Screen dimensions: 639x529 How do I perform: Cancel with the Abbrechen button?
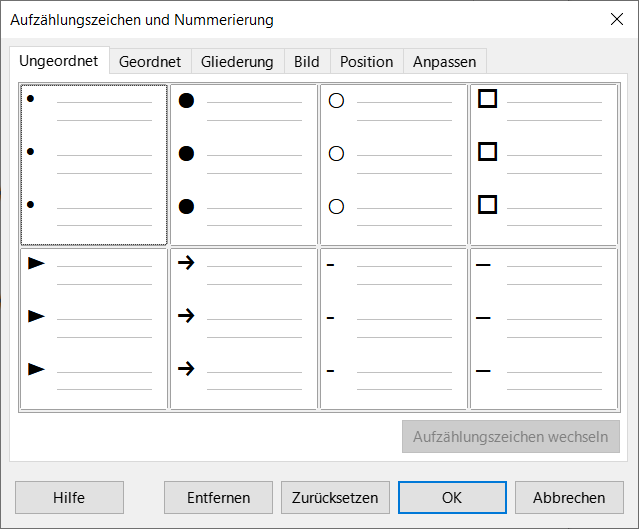click(x=569, y=497)
